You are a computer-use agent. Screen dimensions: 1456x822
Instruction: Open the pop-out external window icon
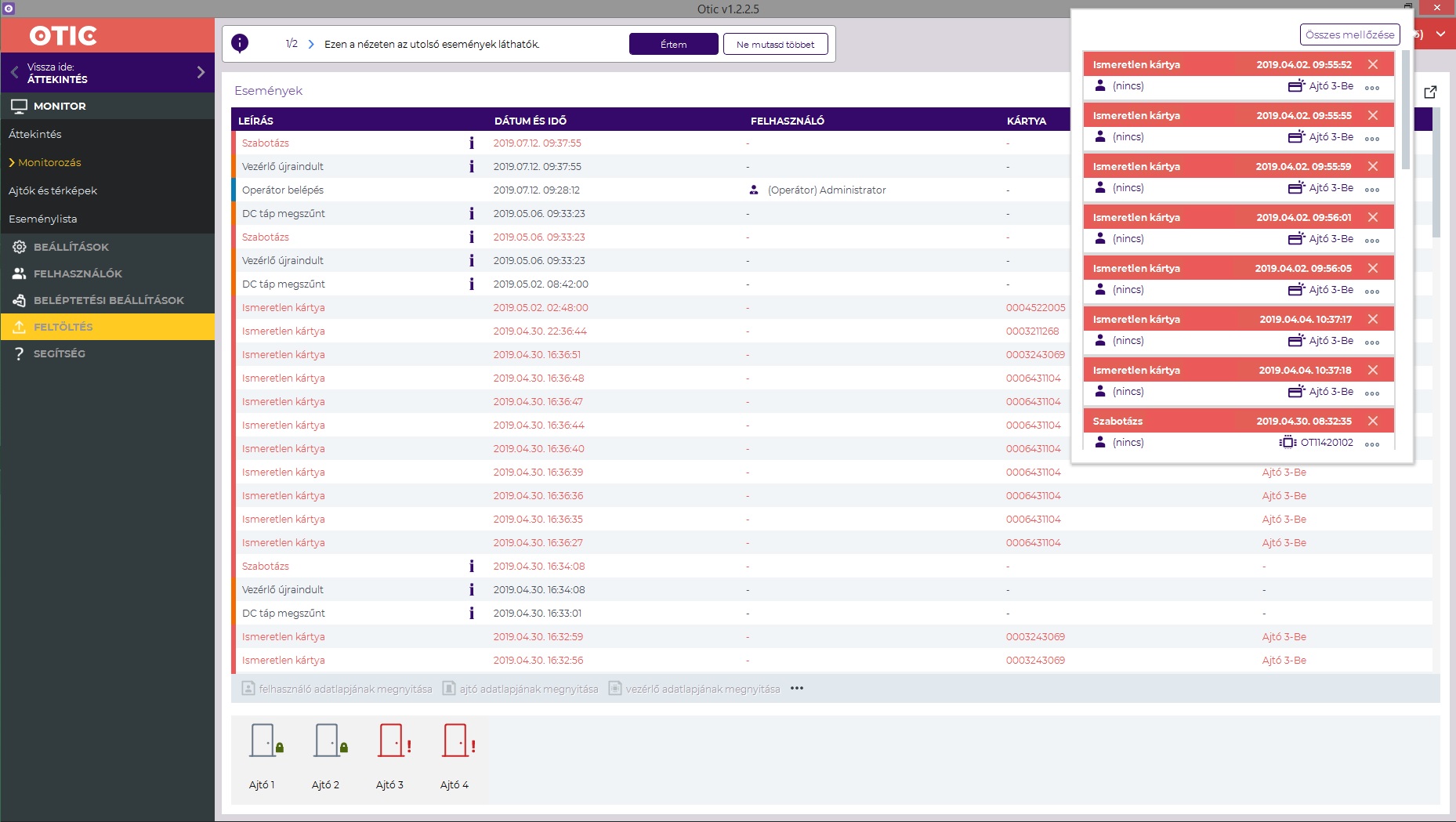[1430, 92]
